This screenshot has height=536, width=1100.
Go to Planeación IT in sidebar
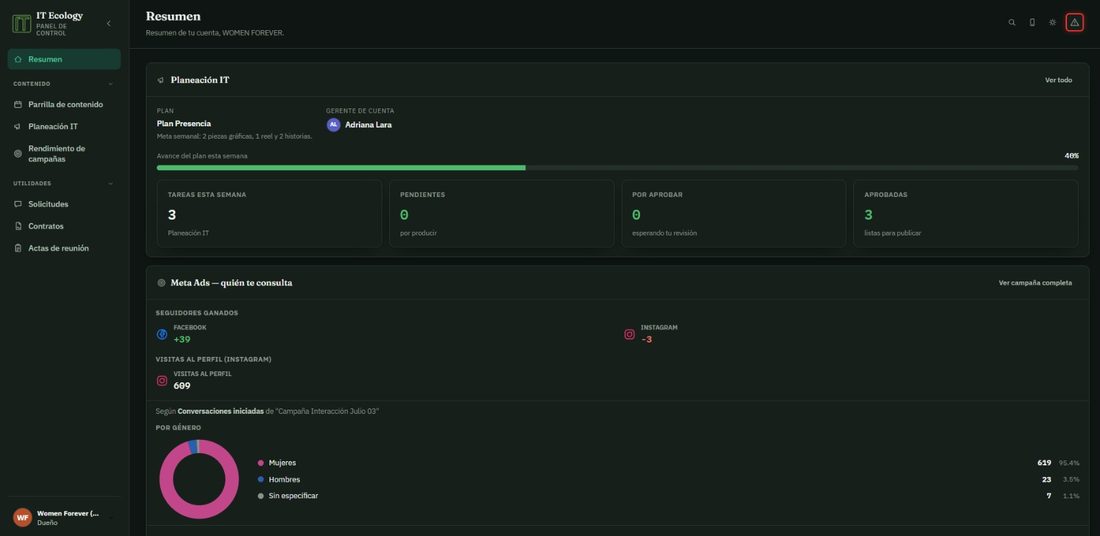pyautogui.click(x=64, y=127)
